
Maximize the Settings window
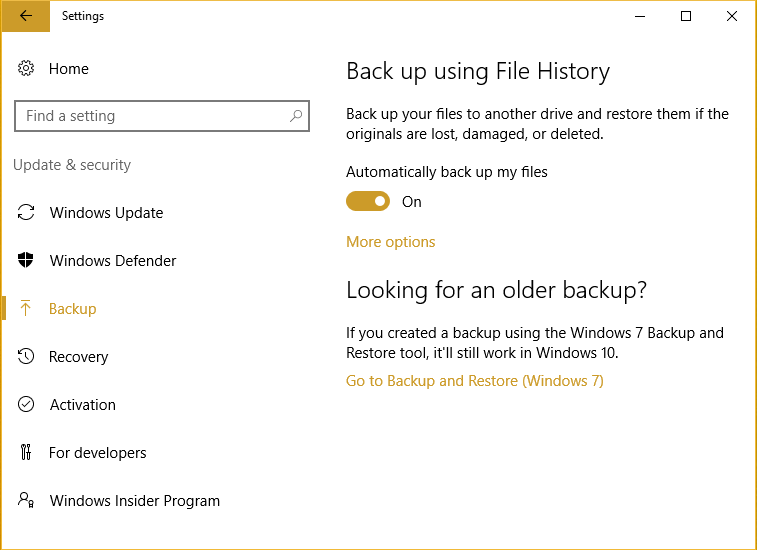686,16
